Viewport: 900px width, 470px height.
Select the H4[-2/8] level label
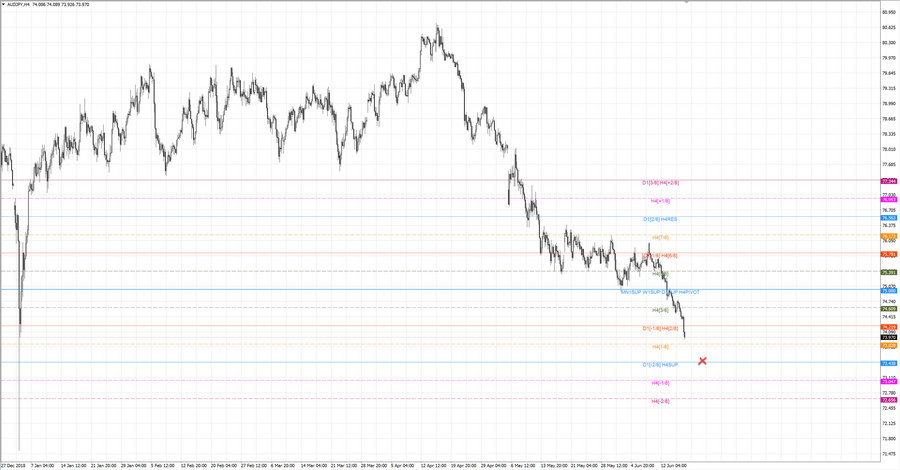point(660,401)
